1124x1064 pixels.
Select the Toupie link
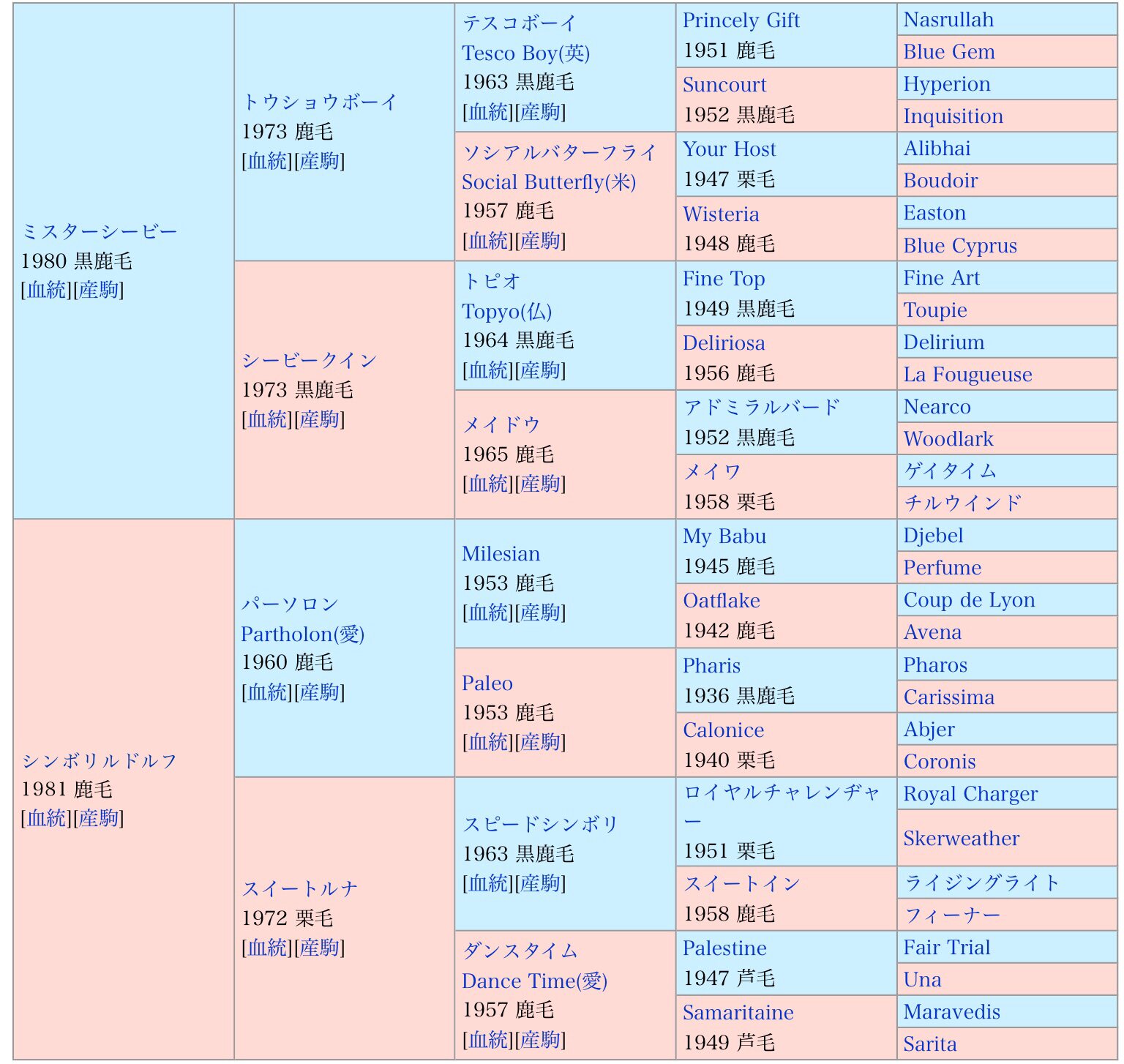point(935,310)
